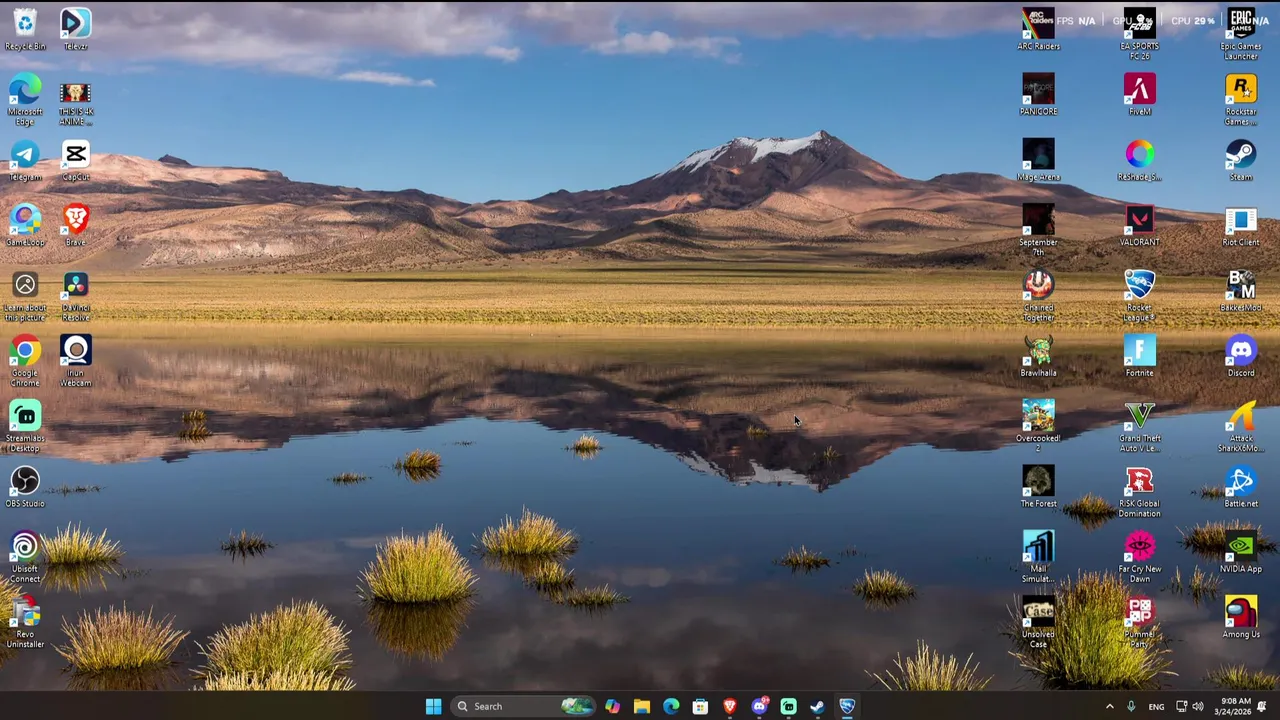Launch Fortnite desktop shortcut
Viewport: 1280px width, 720px height.
click(x=1139, y=356)
